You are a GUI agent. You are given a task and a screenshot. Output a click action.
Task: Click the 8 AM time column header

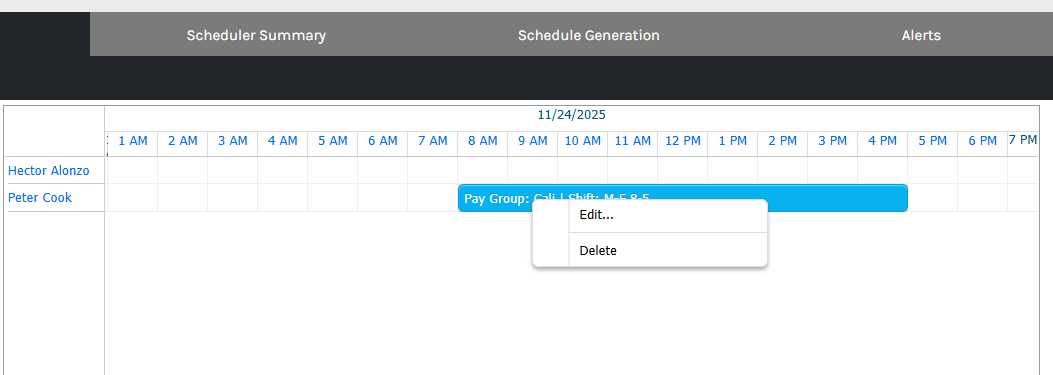[483, 141]
